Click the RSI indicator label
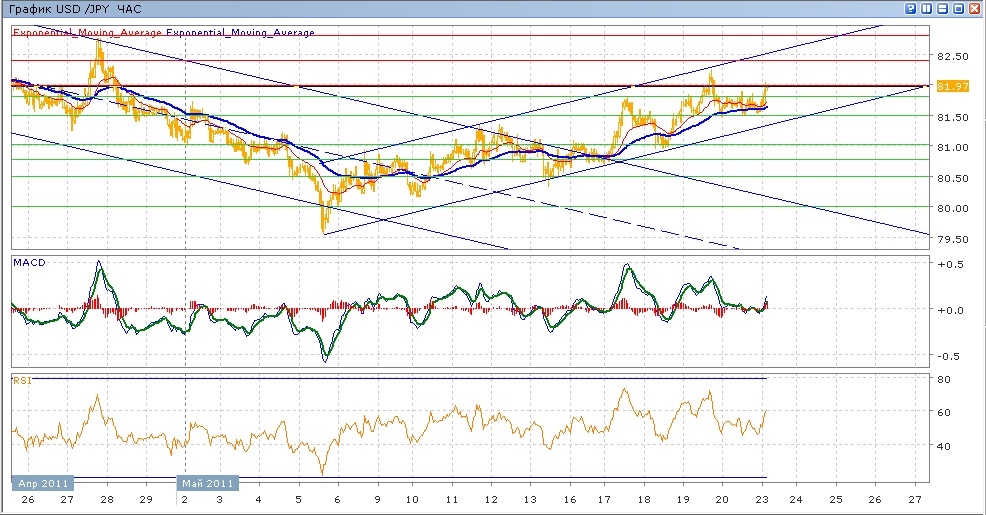 coord(22,380)
